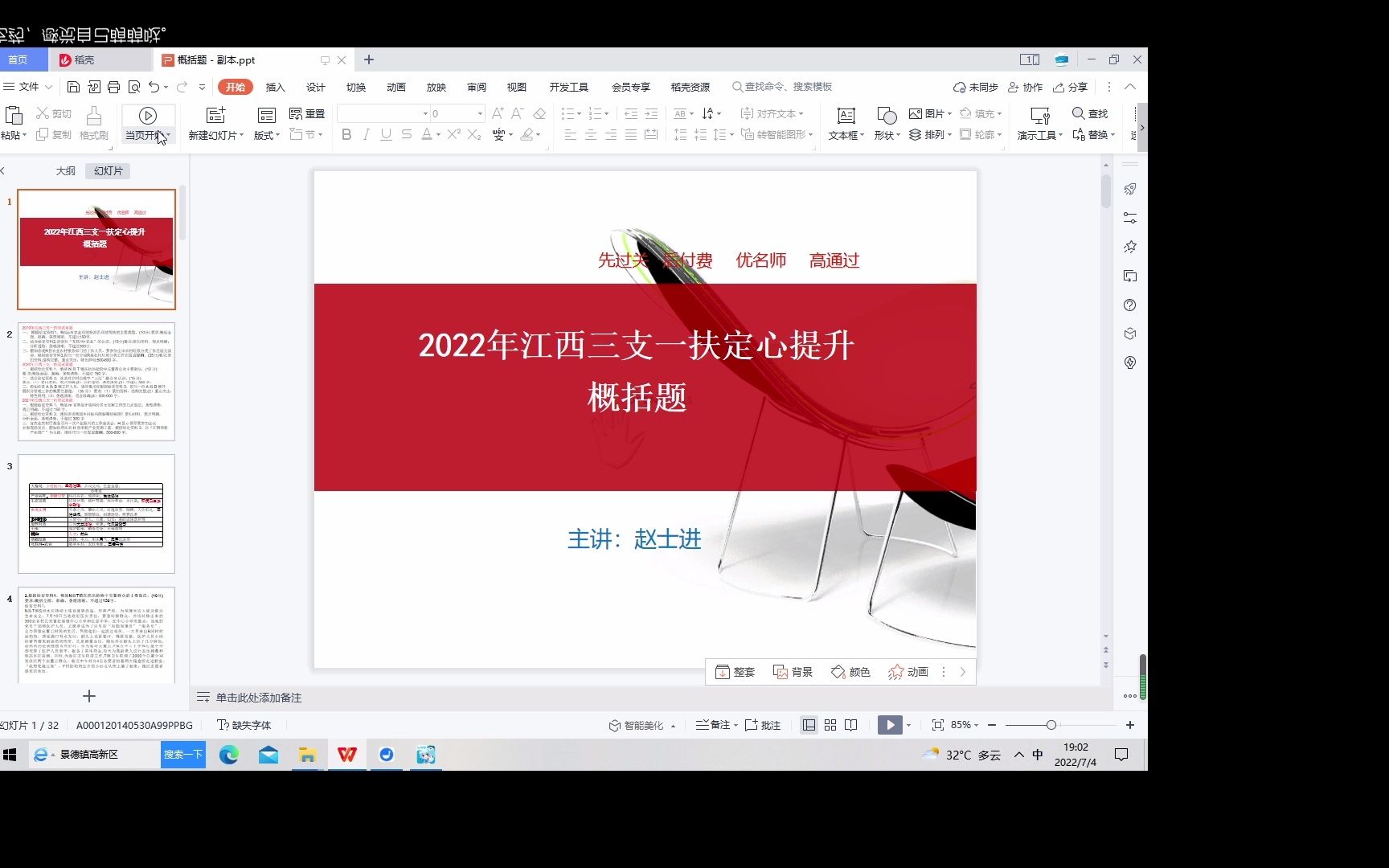Toggle Bold formatting
This screenshot has height=868, width=1389.
point(346,135)
